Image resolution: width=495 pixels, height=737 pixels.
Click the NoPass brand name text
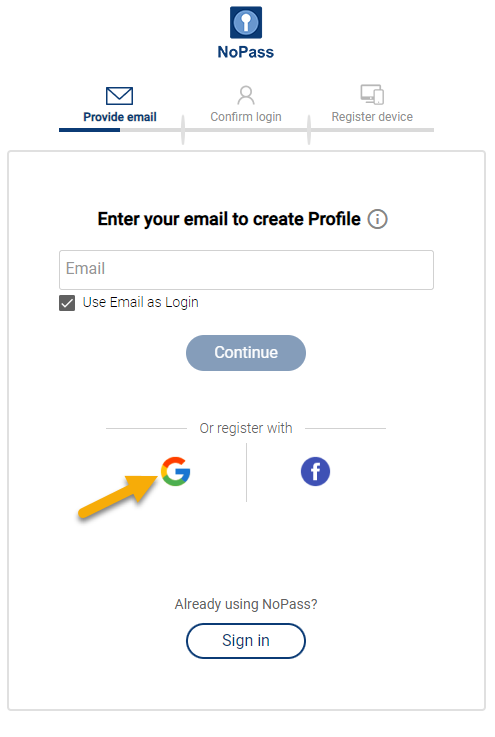245,52
